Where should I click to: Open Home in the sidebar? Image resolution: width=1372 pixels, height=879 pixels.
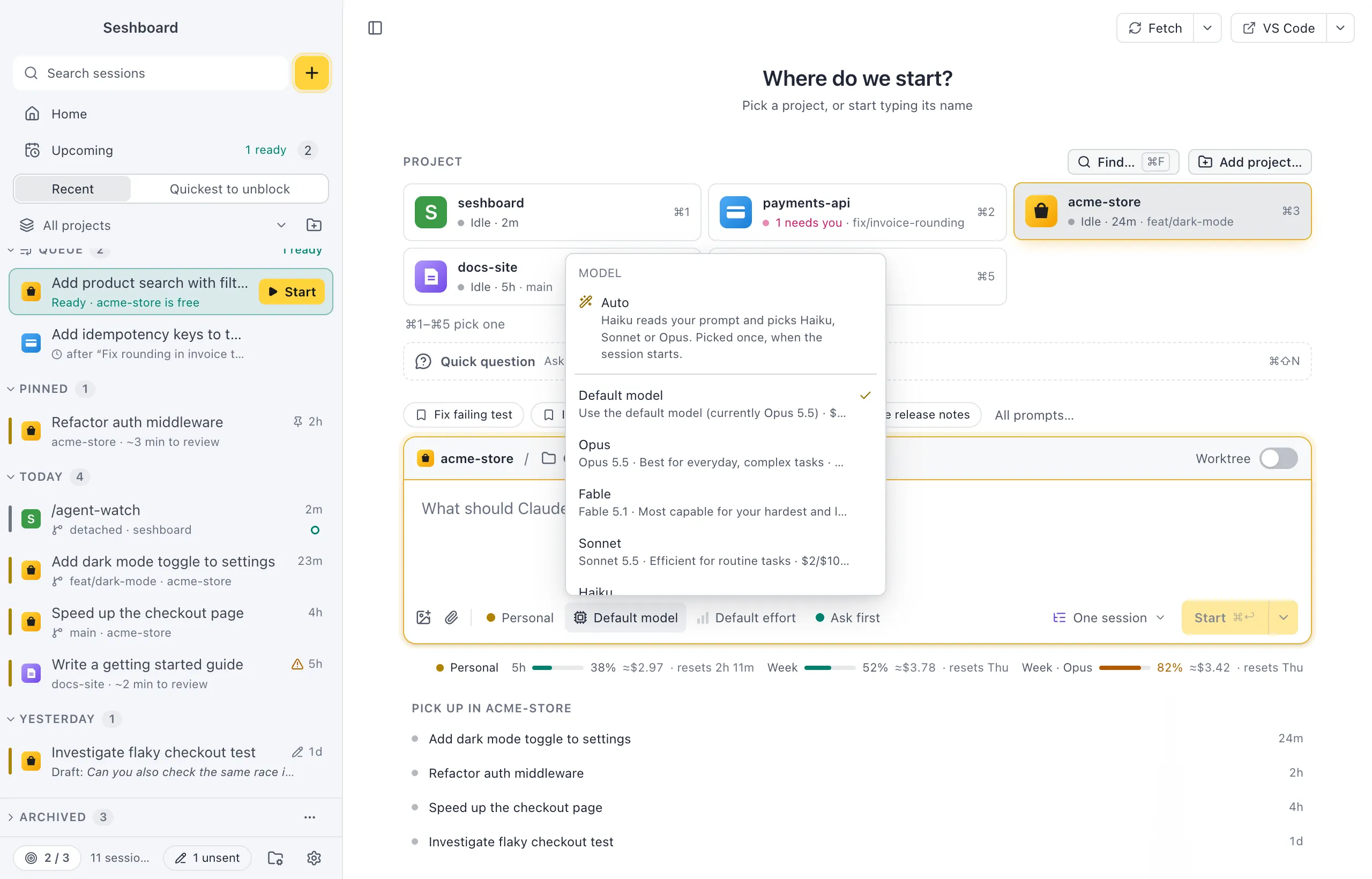click(x=171, y=114)
